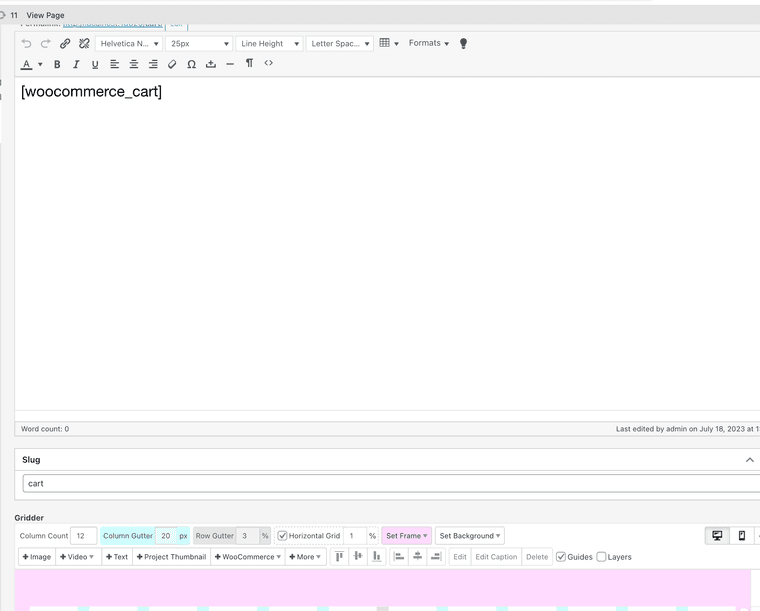
Task: Open the Formats menu
Action: [428, 43]
